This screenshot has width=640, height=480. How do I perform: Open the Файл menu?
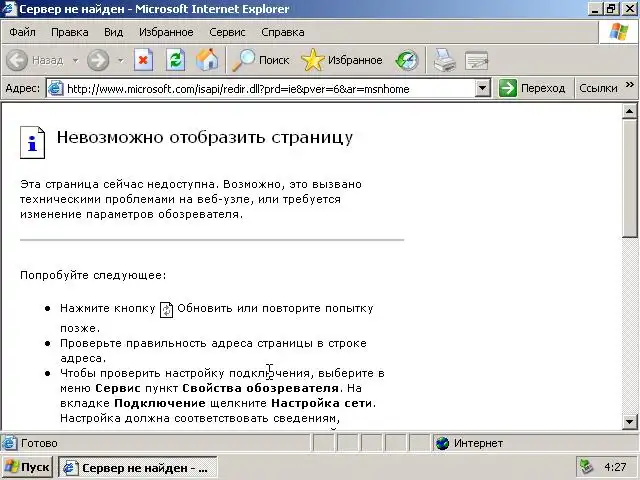point(22,32)
